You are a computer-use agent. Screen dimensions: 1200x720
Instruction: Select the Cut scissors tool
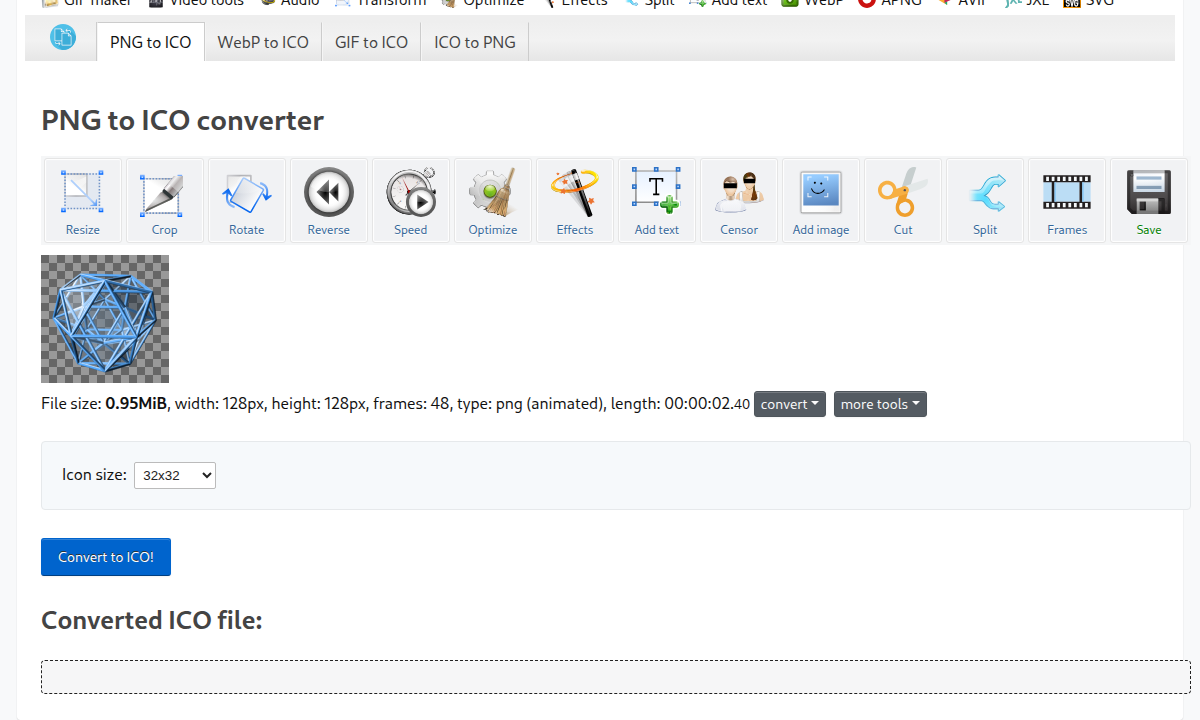pyautogui.click(x=903, y=201)
